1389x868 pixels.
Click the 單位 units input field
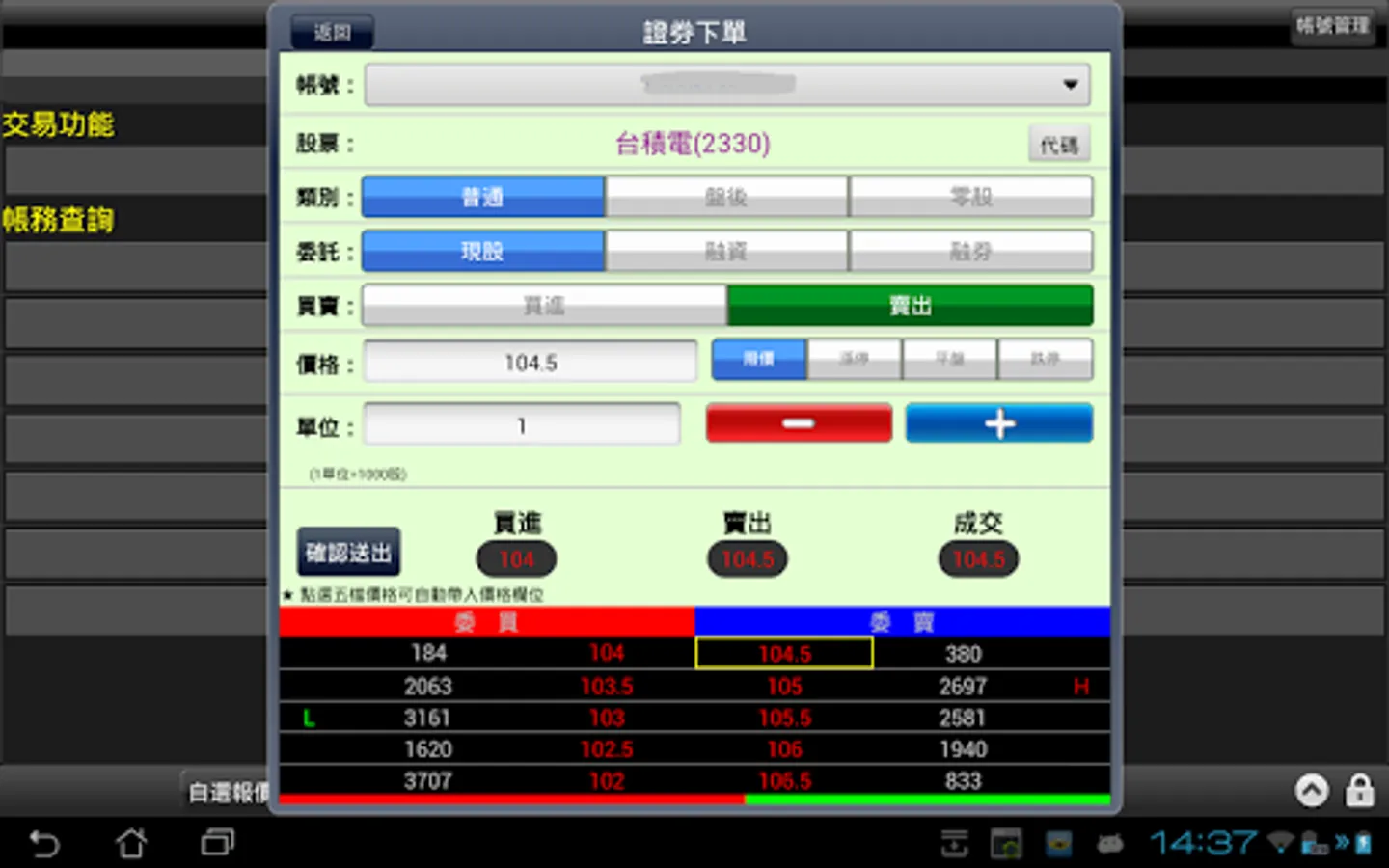tap(522, 425)
